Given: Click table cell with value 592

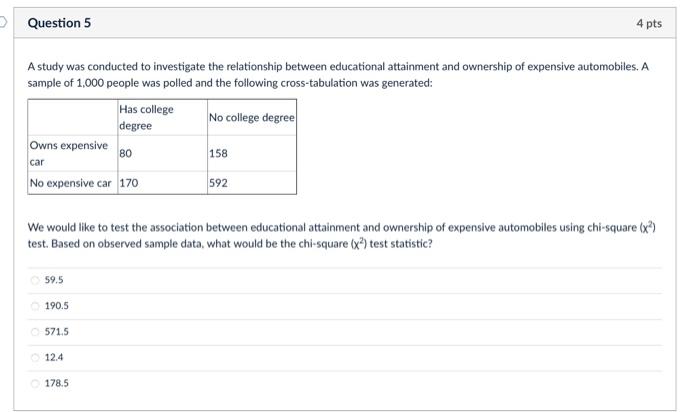Looking at the screenshot, I should point(252,183).
